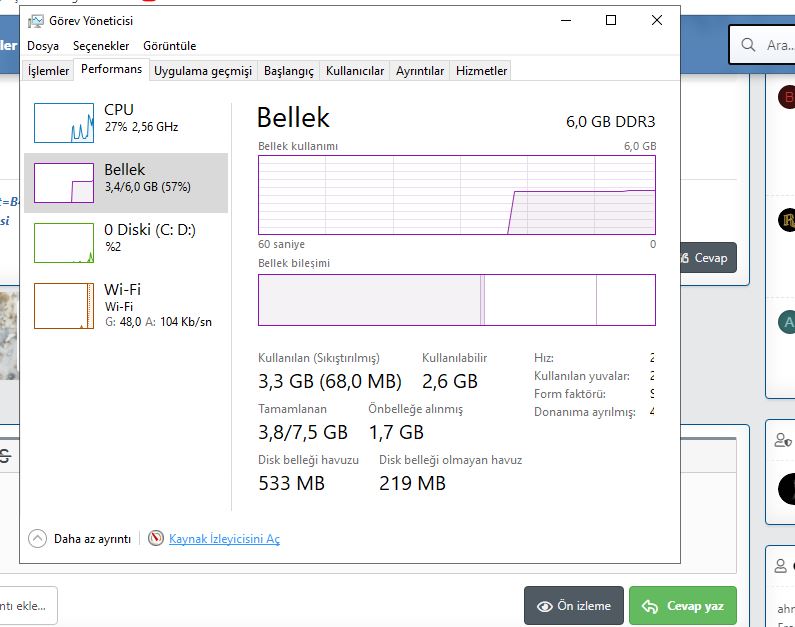795x627 pixels.
Task: Click the Ön izleme preview button
Action: pyautogui.click(x=573, y=606)
